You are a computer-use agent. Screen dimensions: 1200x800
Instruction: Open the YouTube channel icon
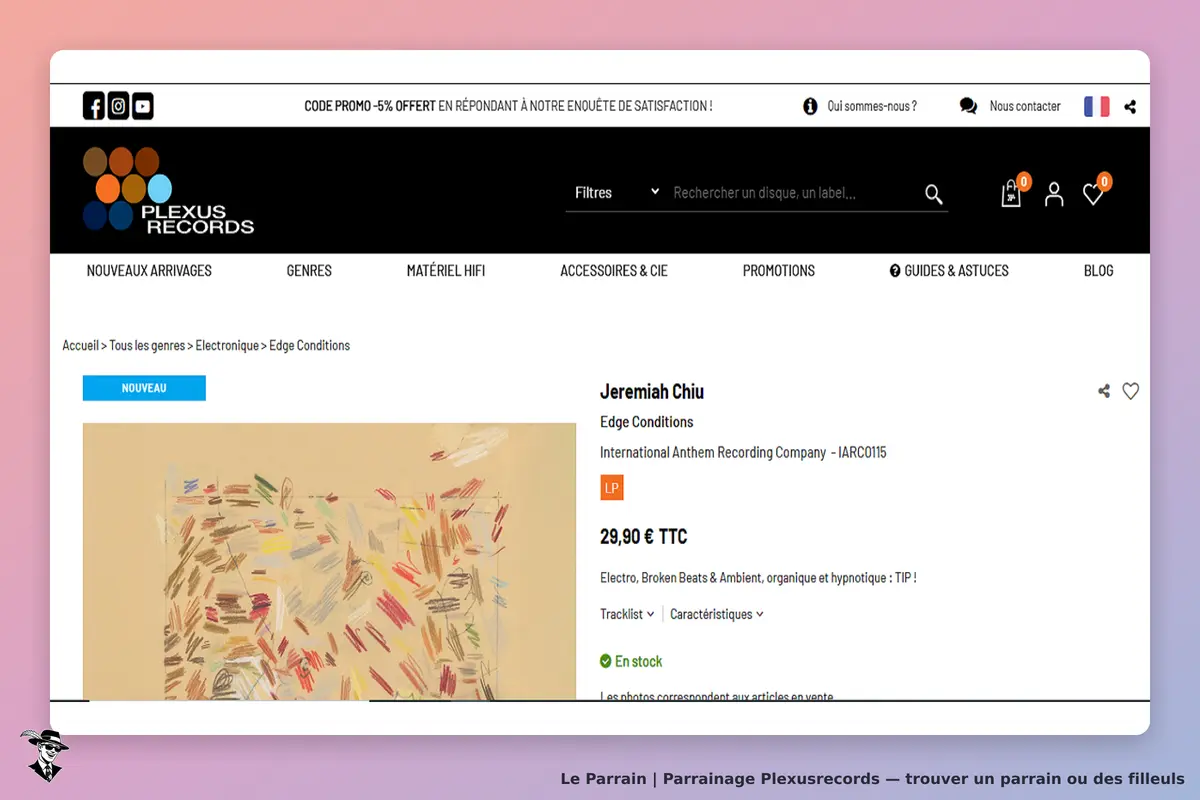coord(143,106)
